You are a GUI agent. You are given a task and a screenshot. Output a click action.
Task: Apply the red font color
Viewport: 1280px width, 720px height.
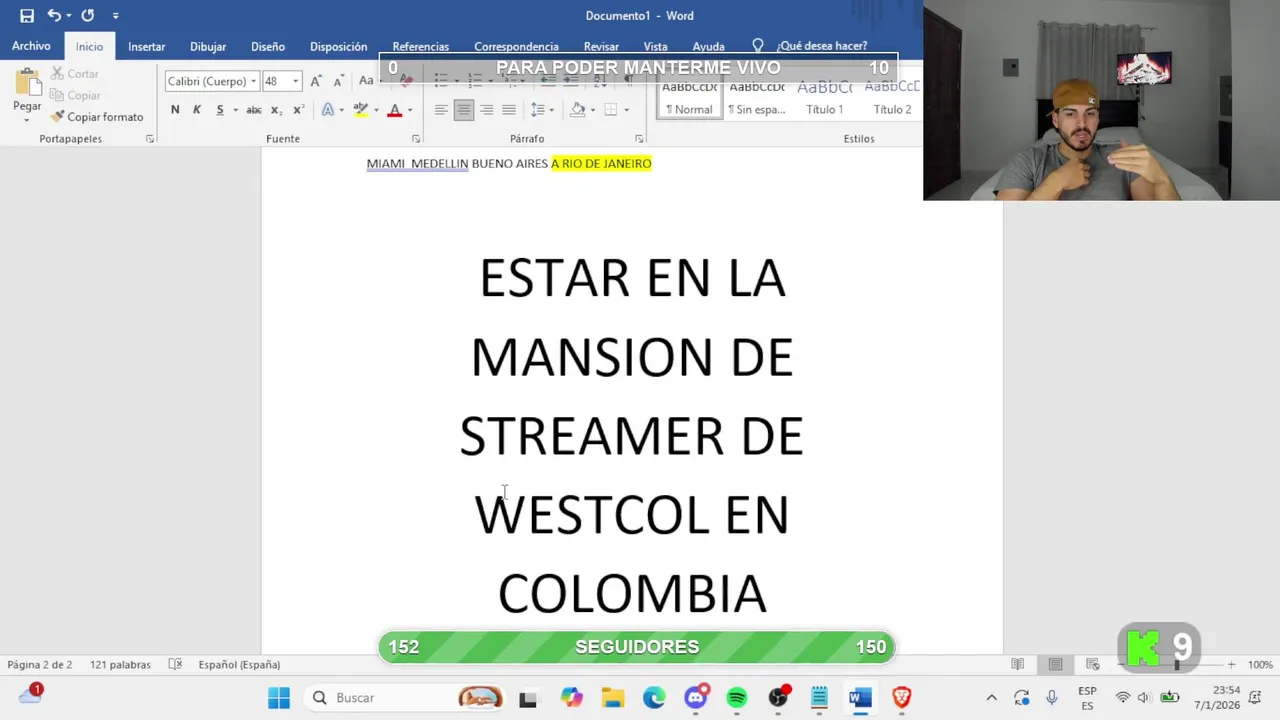point(395,110)
